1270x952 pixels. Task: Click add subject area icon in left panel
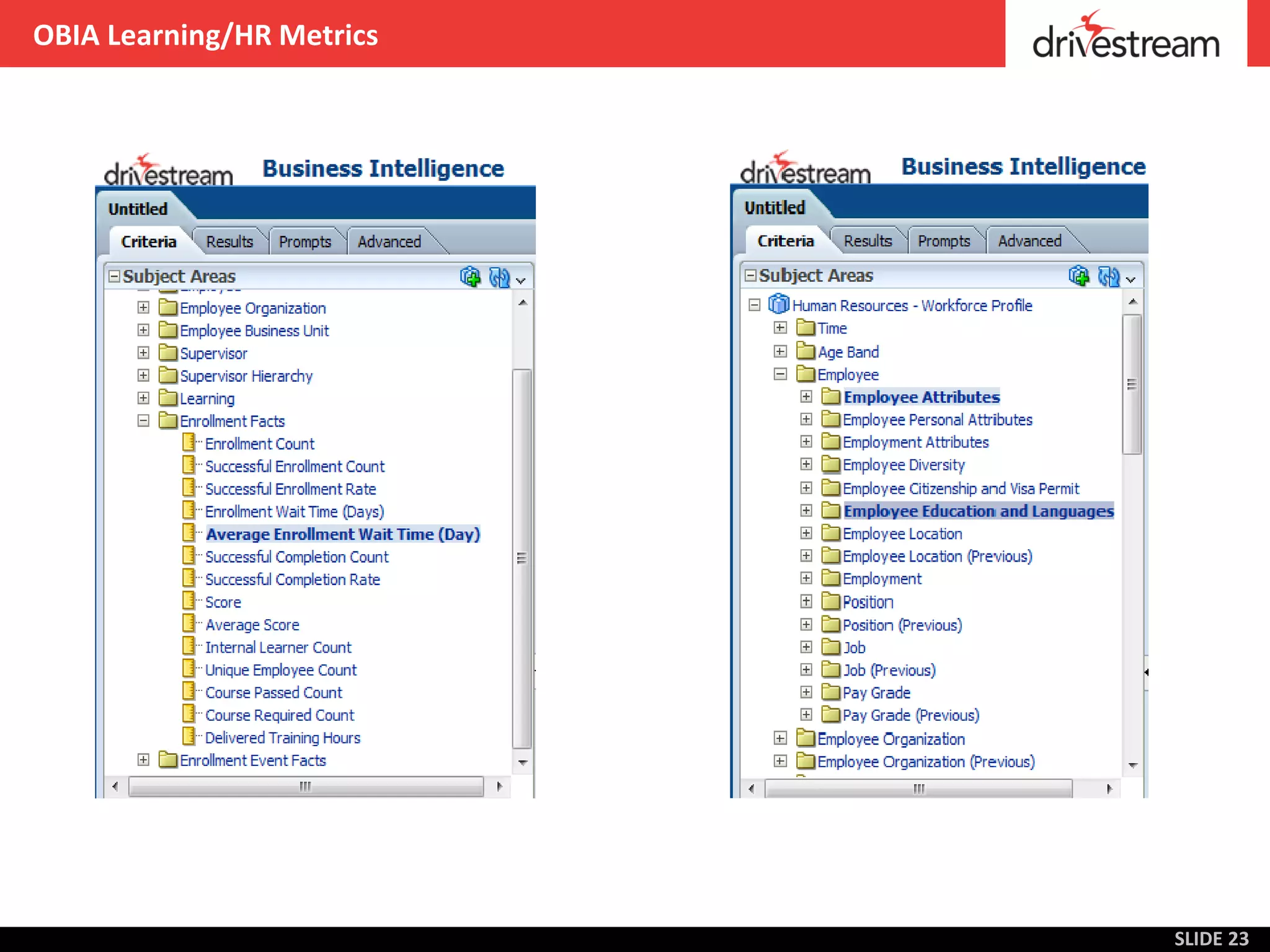[470, 277]
